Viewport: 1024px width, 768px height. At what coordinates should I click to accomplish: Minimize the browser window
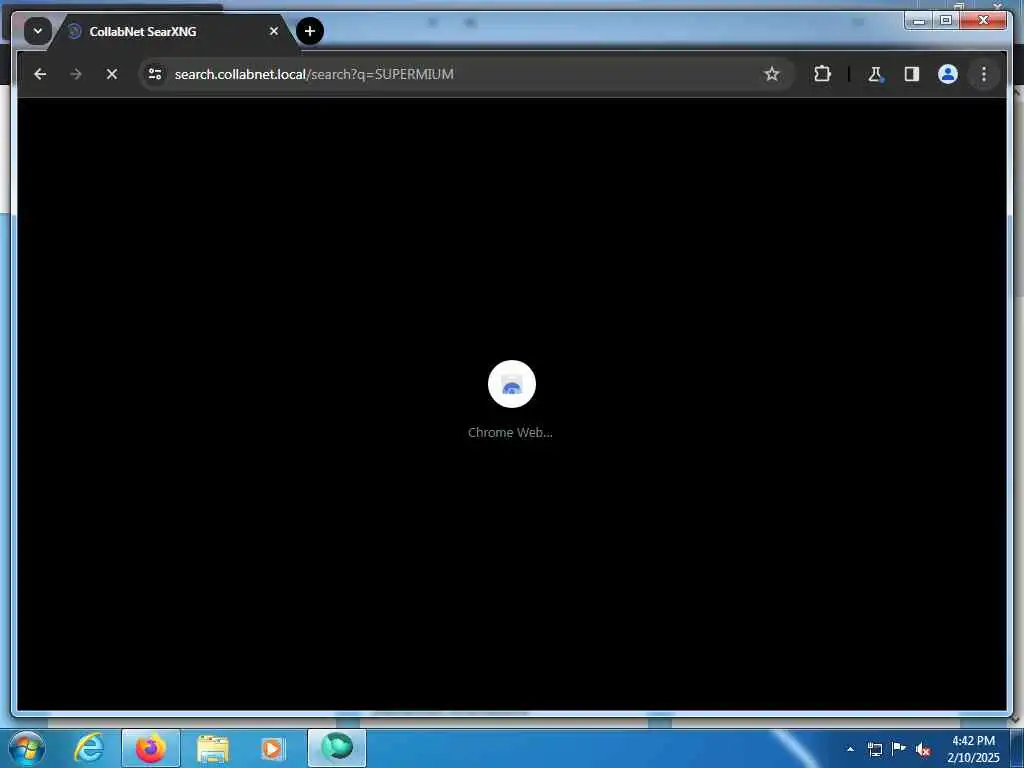[919, 20]
